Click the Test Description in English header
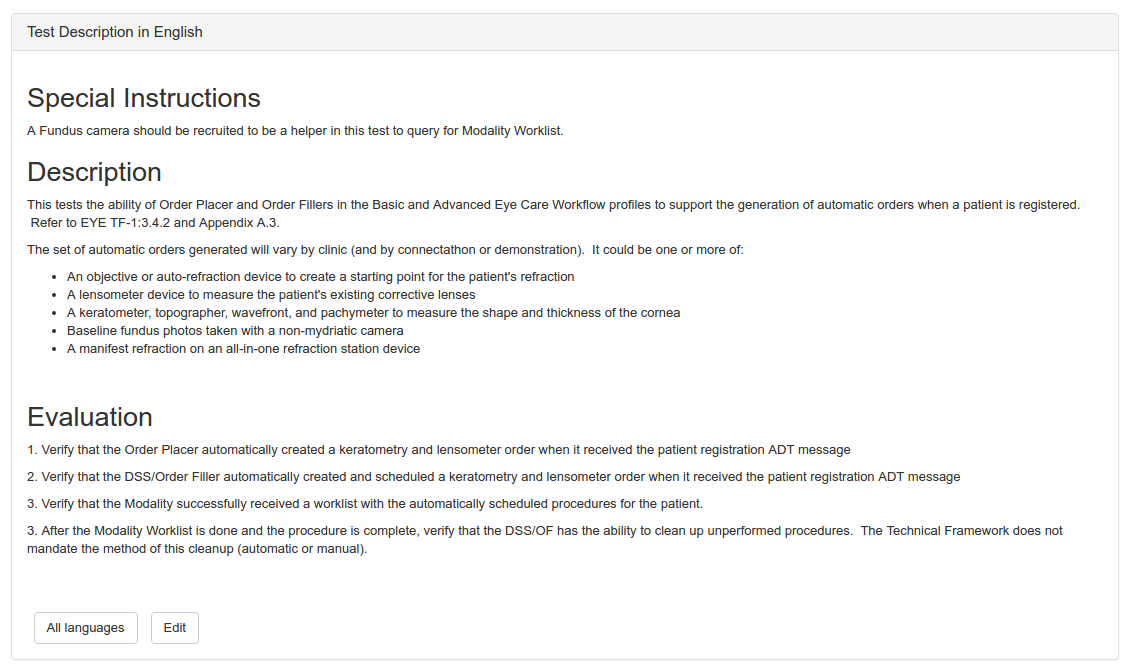The width and height of the screenshot is (1131, 672). pyautogui.click(x=115, y=32)
